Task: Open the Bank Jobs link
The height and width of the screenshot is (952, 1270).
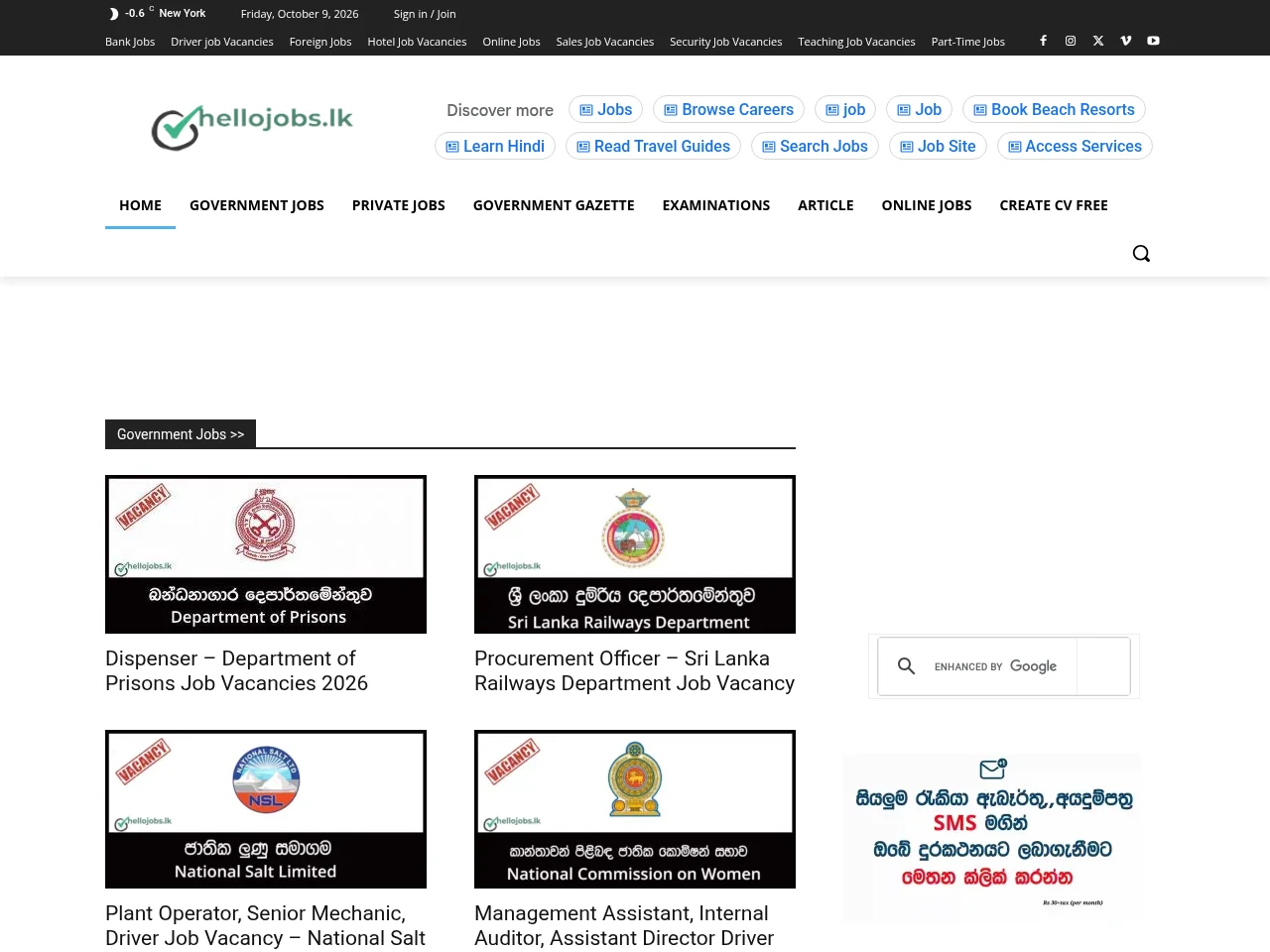Action: tap(130, 42)
